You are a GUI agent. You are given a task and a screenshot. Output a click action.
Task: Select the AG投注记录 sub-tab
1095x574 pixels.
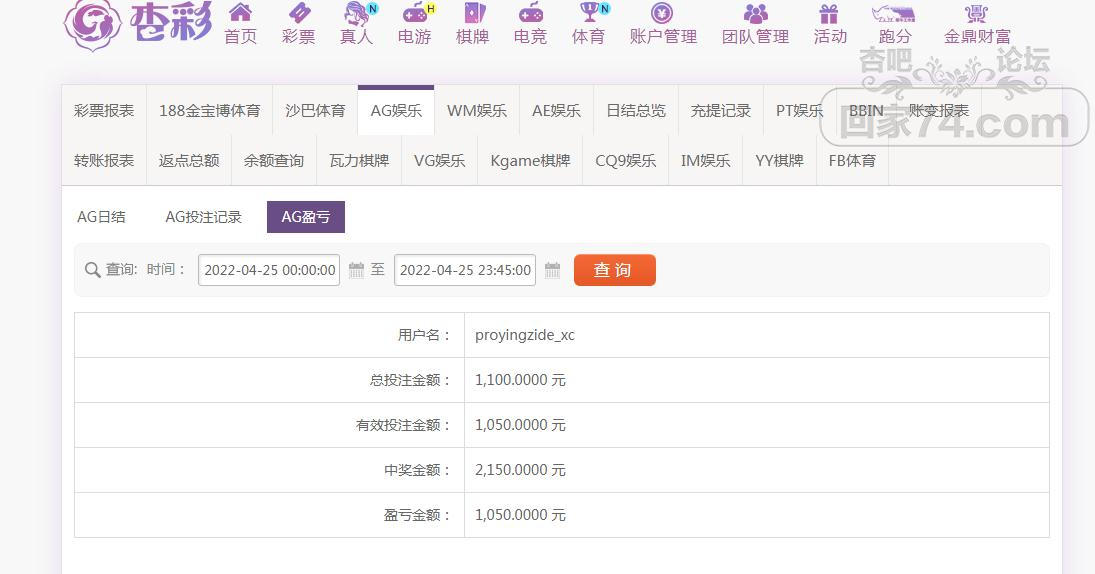[203, 217]
